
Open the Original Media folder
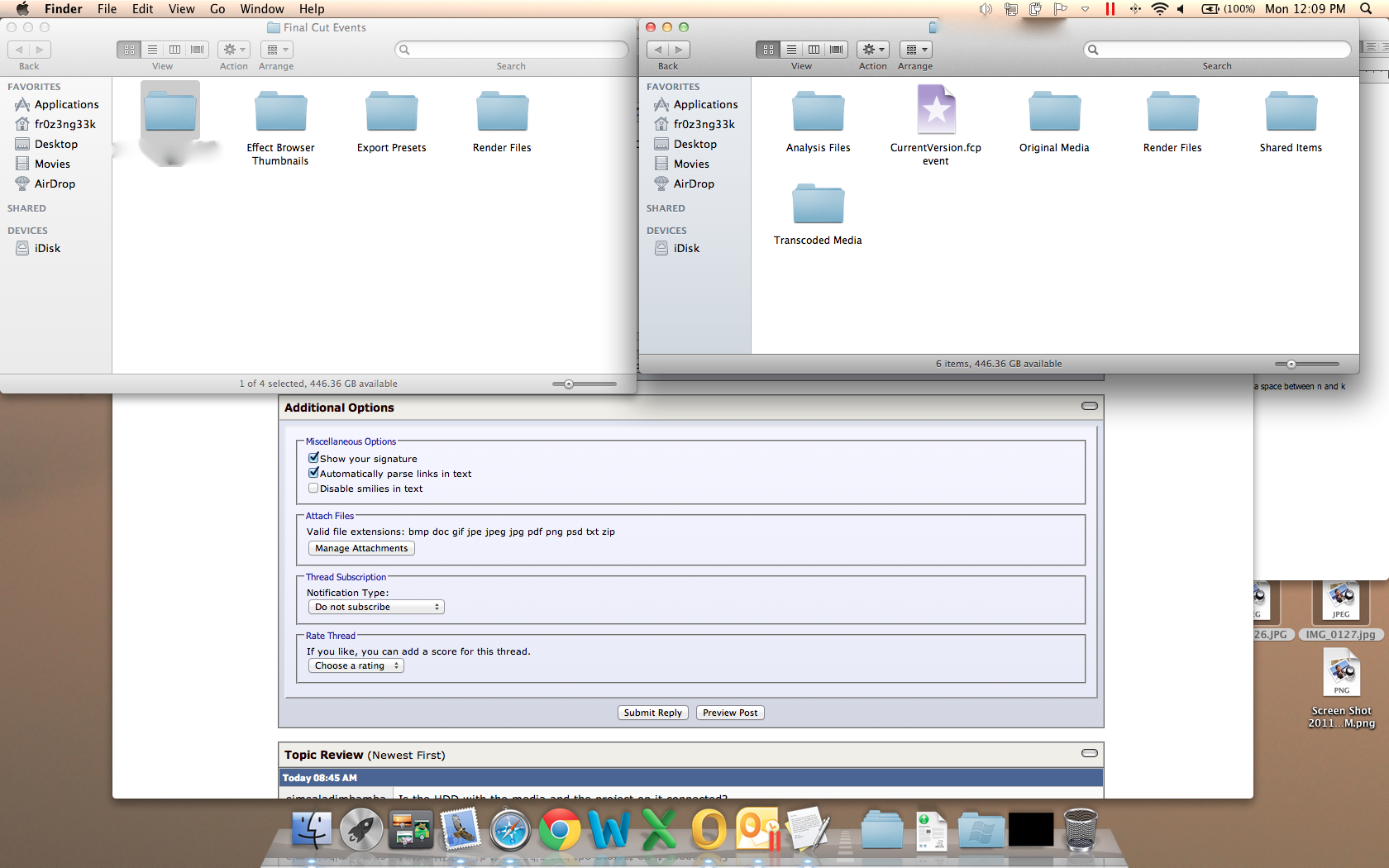pyautogui.click(x=1054, y=113)
